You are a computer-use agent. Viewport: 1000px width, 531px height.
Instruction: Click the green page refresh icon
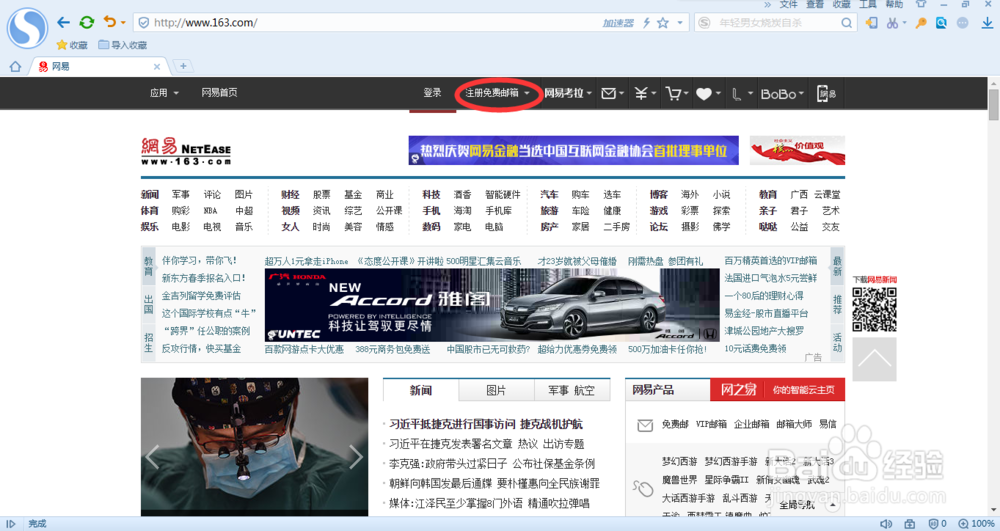[x=87, y=22]
